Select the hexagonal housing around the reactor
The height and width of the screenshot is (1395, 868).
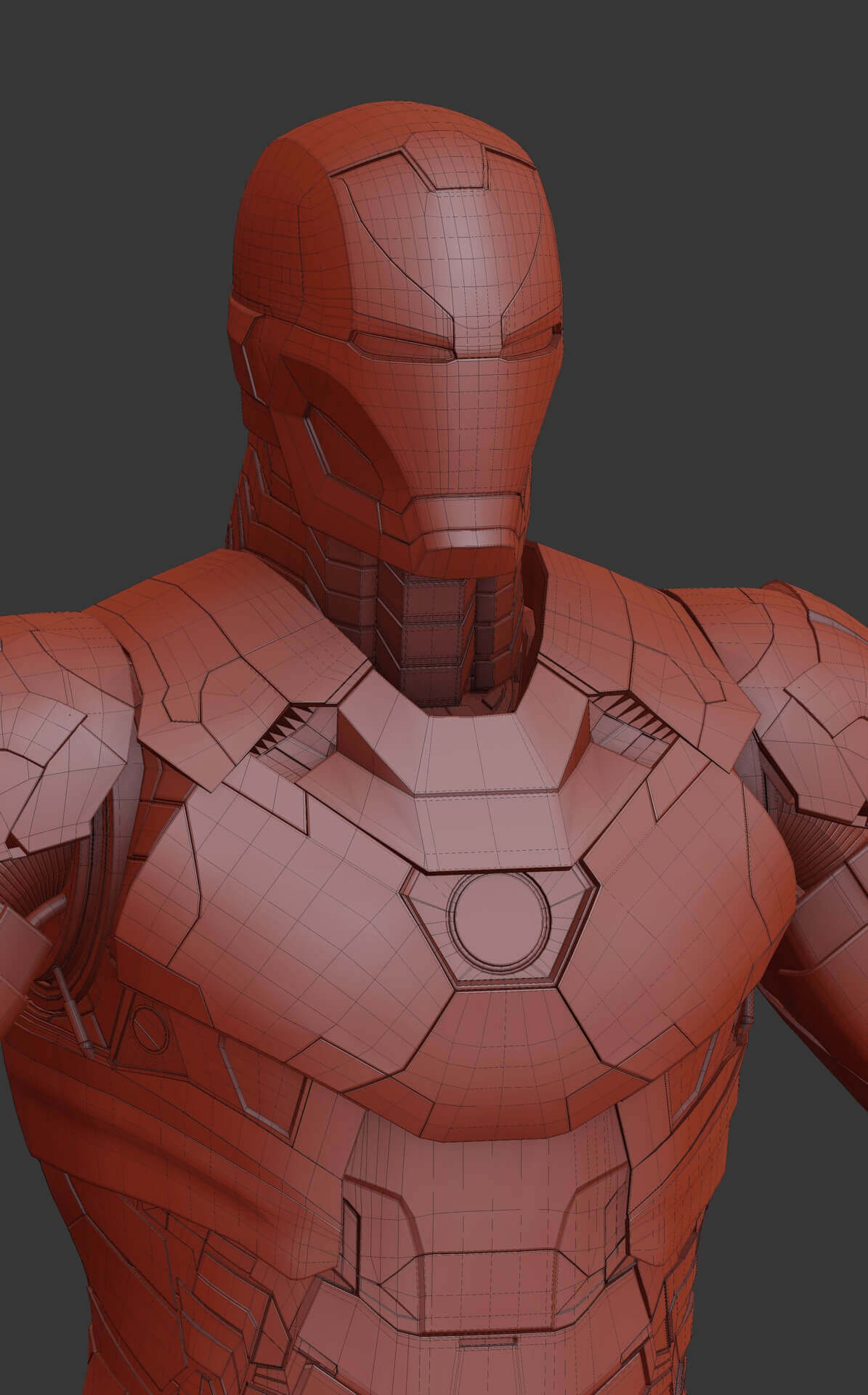coord(436,917)
